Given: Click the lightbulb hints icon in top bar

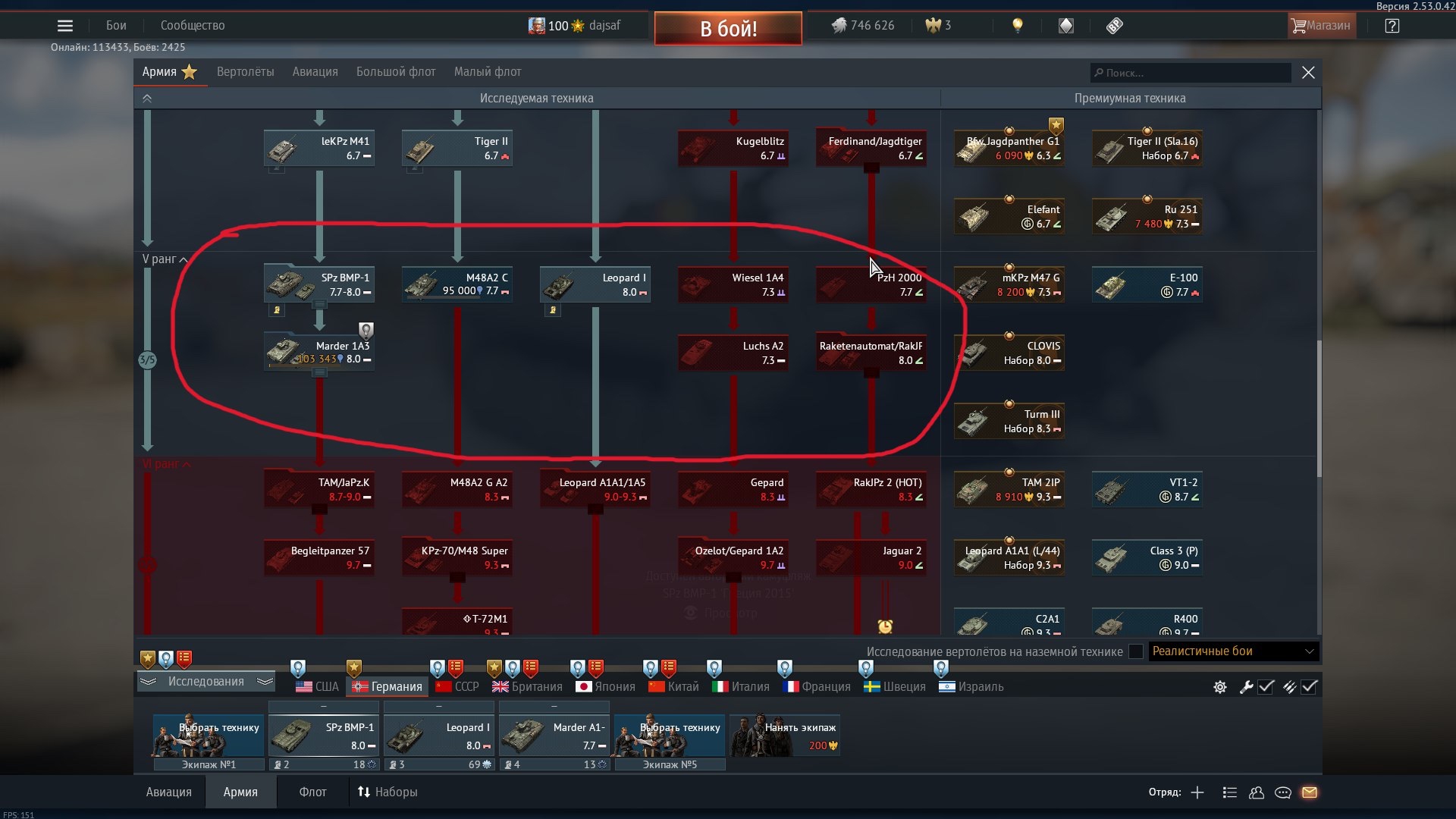Looking at the screenshot, I should pyautogui.click(x=1018, y=26).
